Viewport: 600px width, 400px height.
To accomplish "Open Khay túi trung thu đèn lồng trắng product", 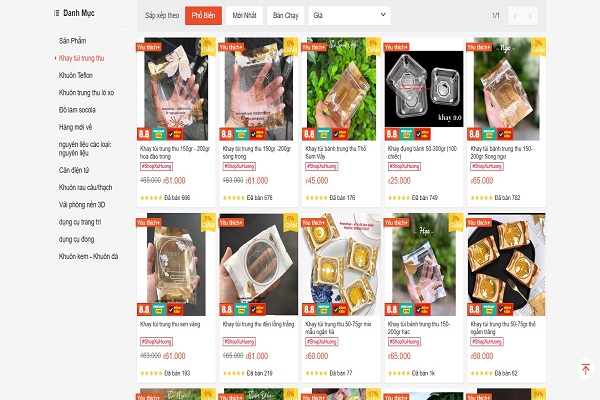I will [x=258, y=324].
